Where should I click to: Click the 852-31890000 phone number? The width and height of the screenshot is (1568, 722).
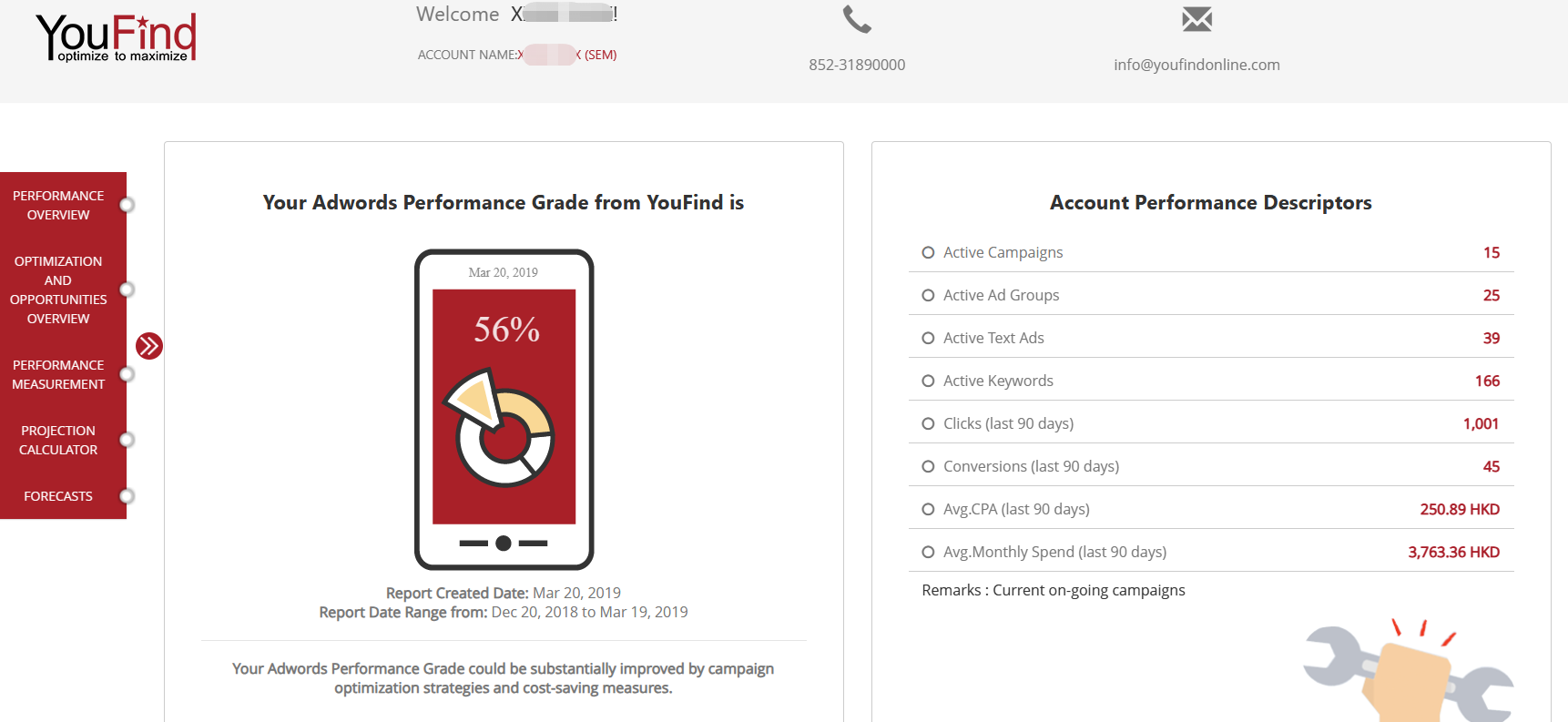pyautogui.click(x=857, y=65)
